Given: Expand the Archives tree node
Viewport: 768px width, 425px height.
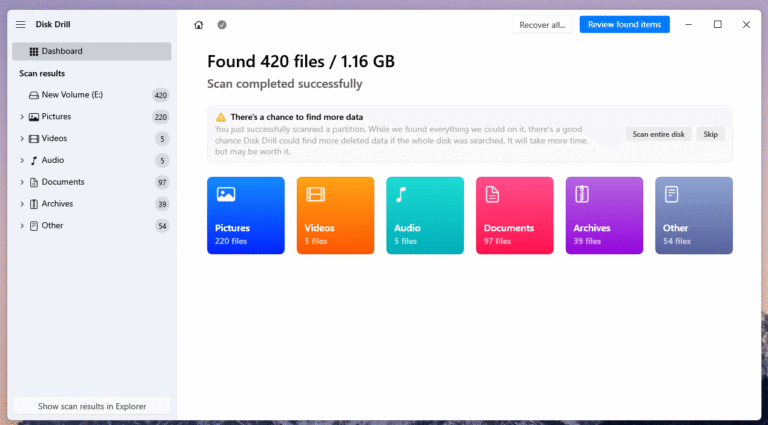Looking at the screenshot, I should 22,204.
